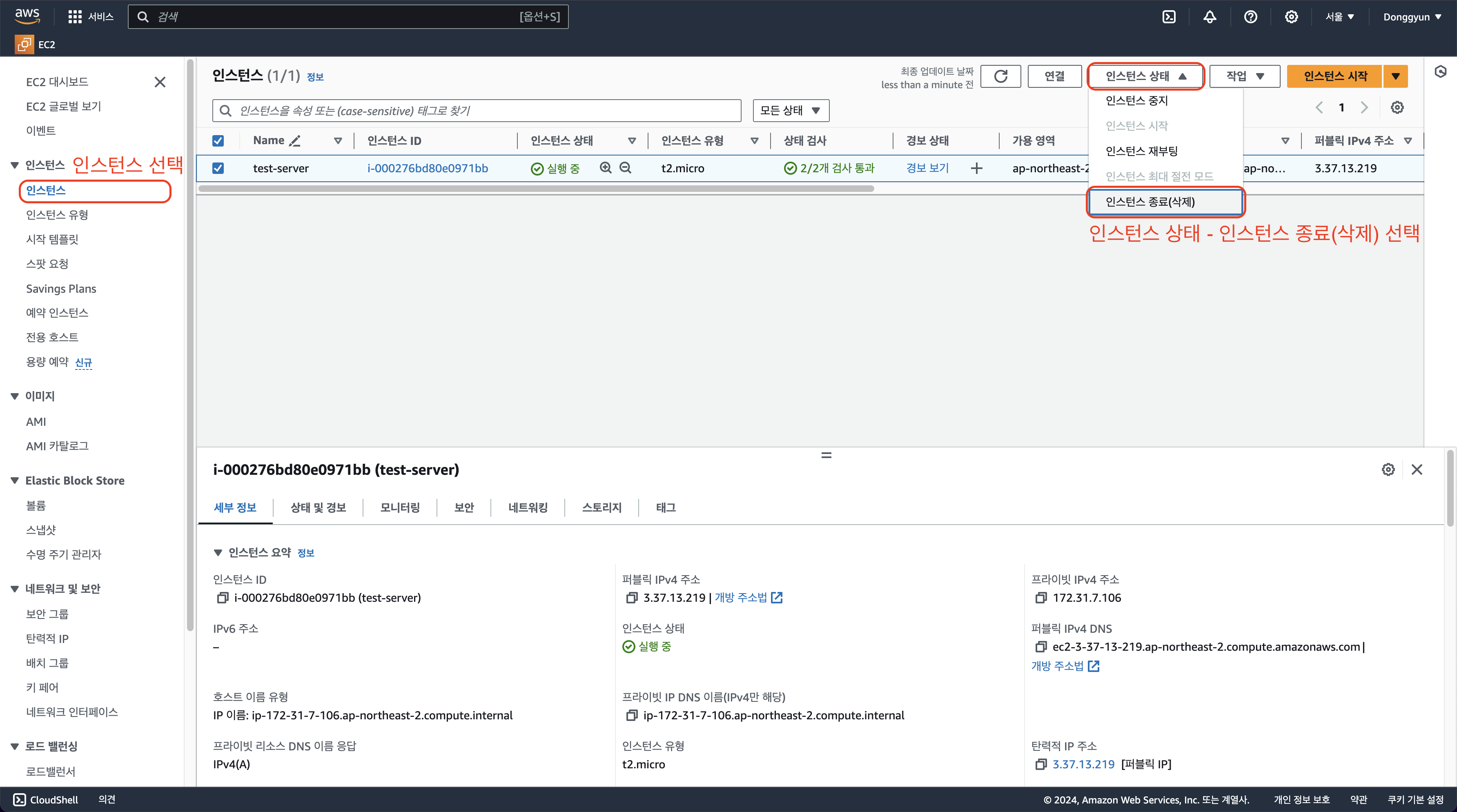Click the notifications bell icon

pos(1210,17)
